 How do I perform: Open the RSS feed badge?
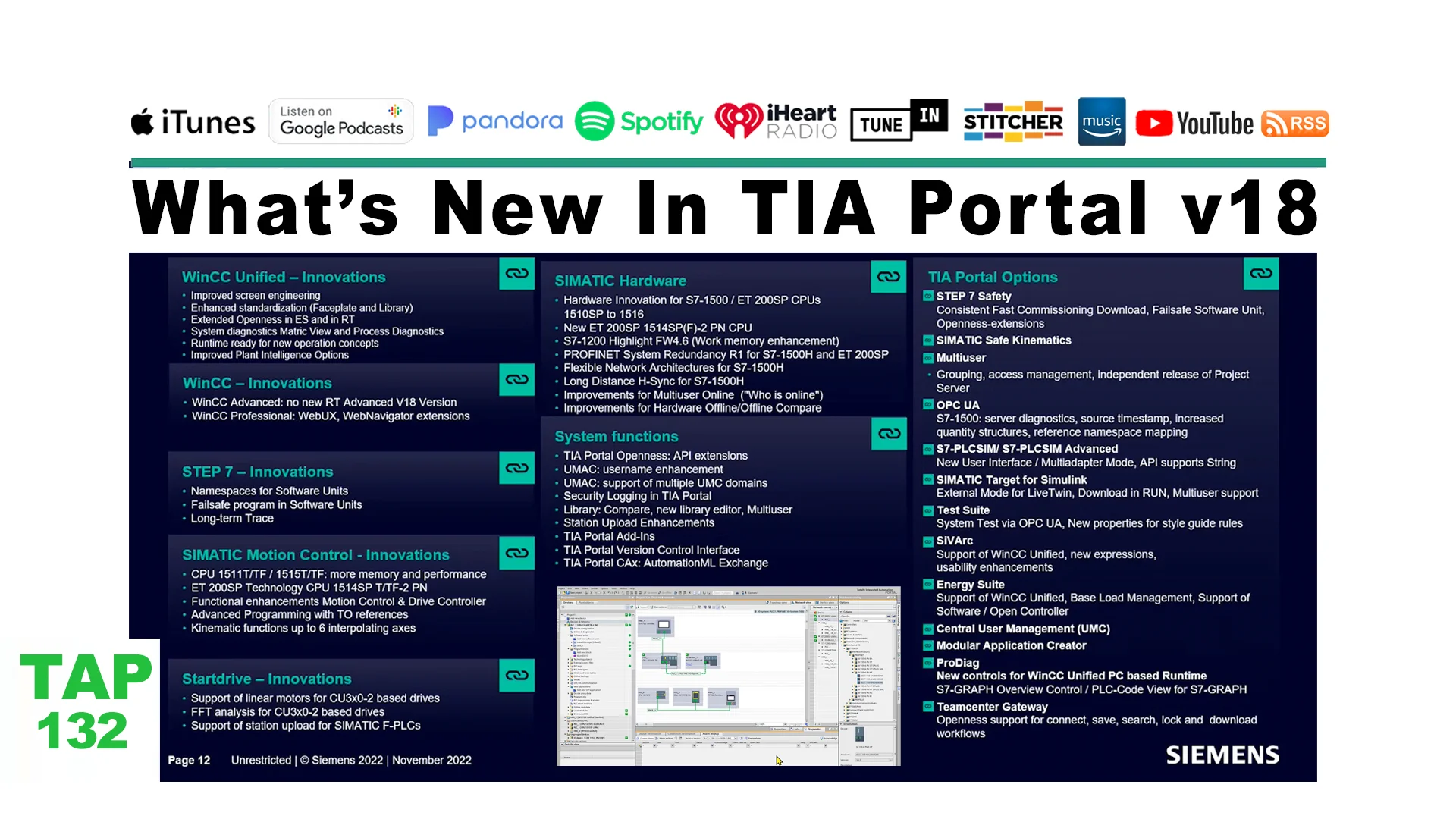pyautogui.click(x=1295, y=124)
